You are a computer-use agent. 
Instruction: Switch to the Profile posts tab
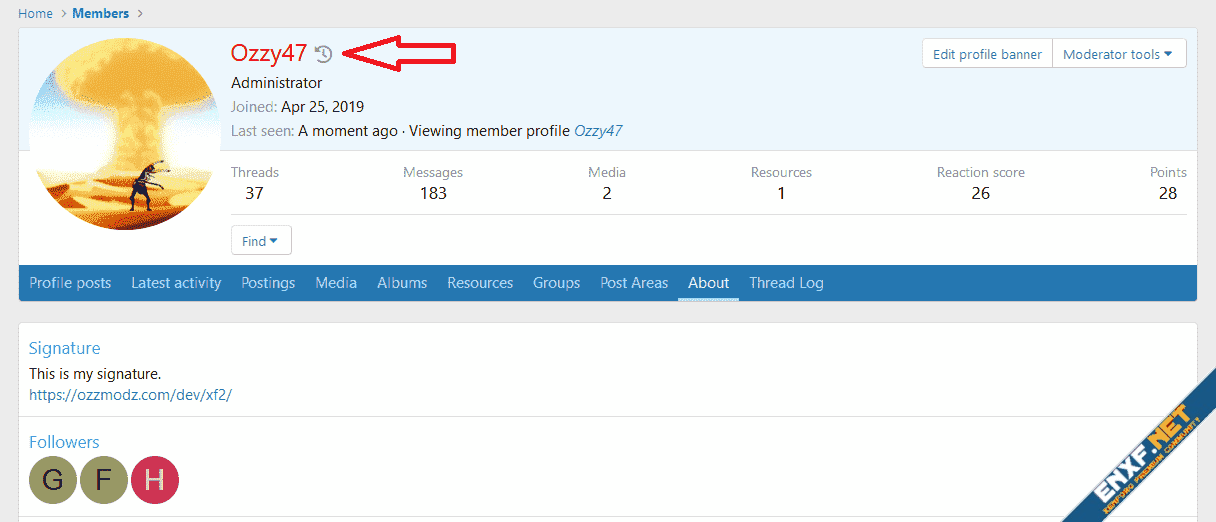tap(70, 283)
